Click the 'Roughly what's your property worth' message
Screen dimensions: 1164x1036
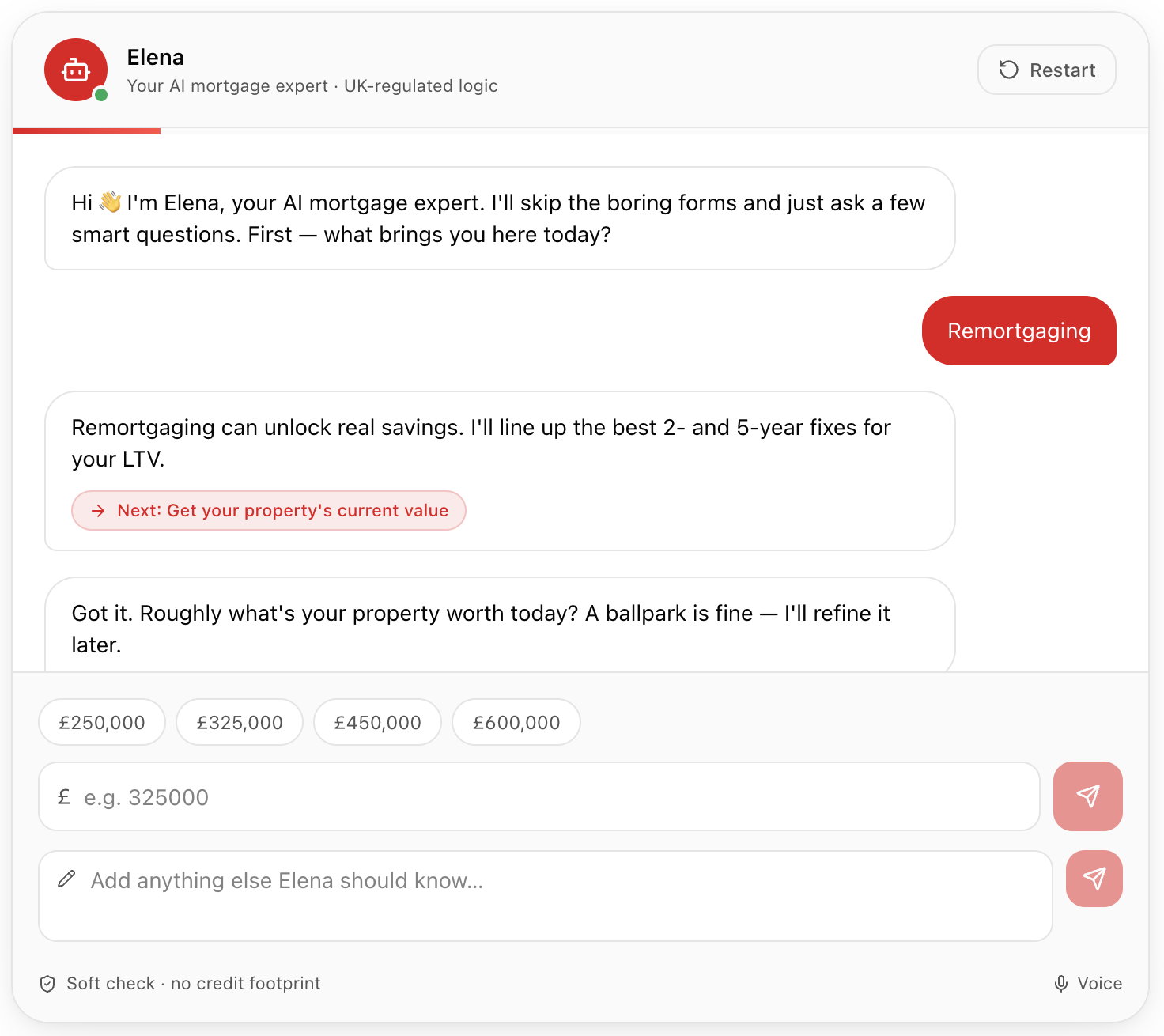pos(500,625)
